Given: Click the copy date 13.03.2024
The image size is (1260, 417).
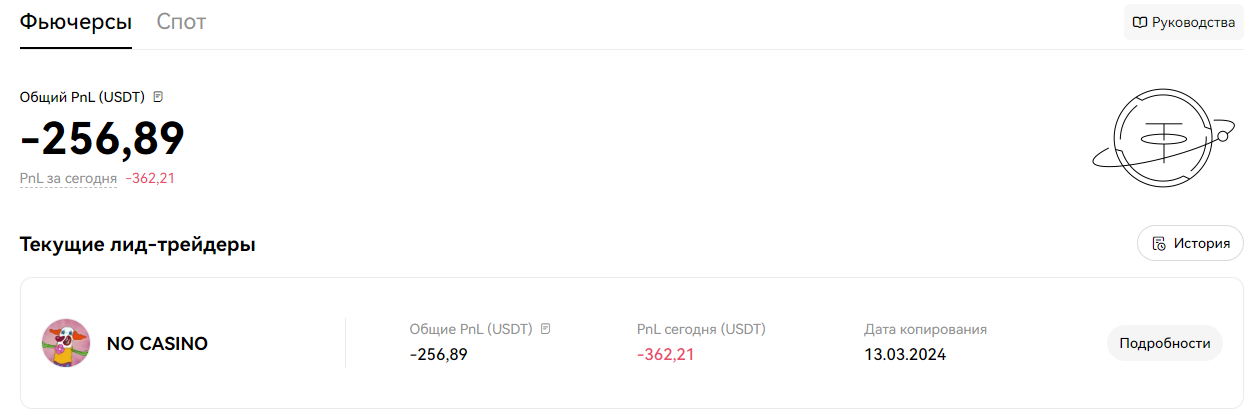Looking at the screenshot, I should point(905,354).
